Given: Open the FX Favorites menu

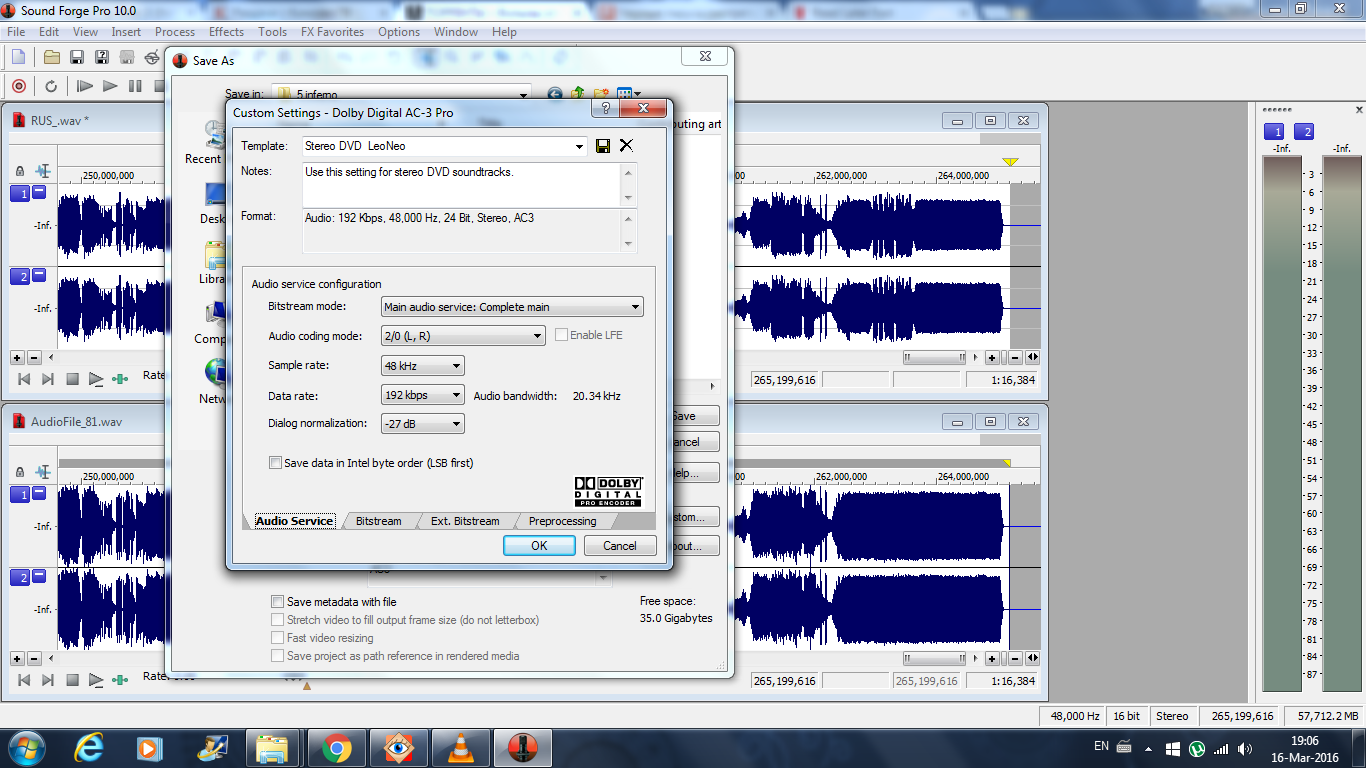Looking at the screenshot, I should point(332,32).
